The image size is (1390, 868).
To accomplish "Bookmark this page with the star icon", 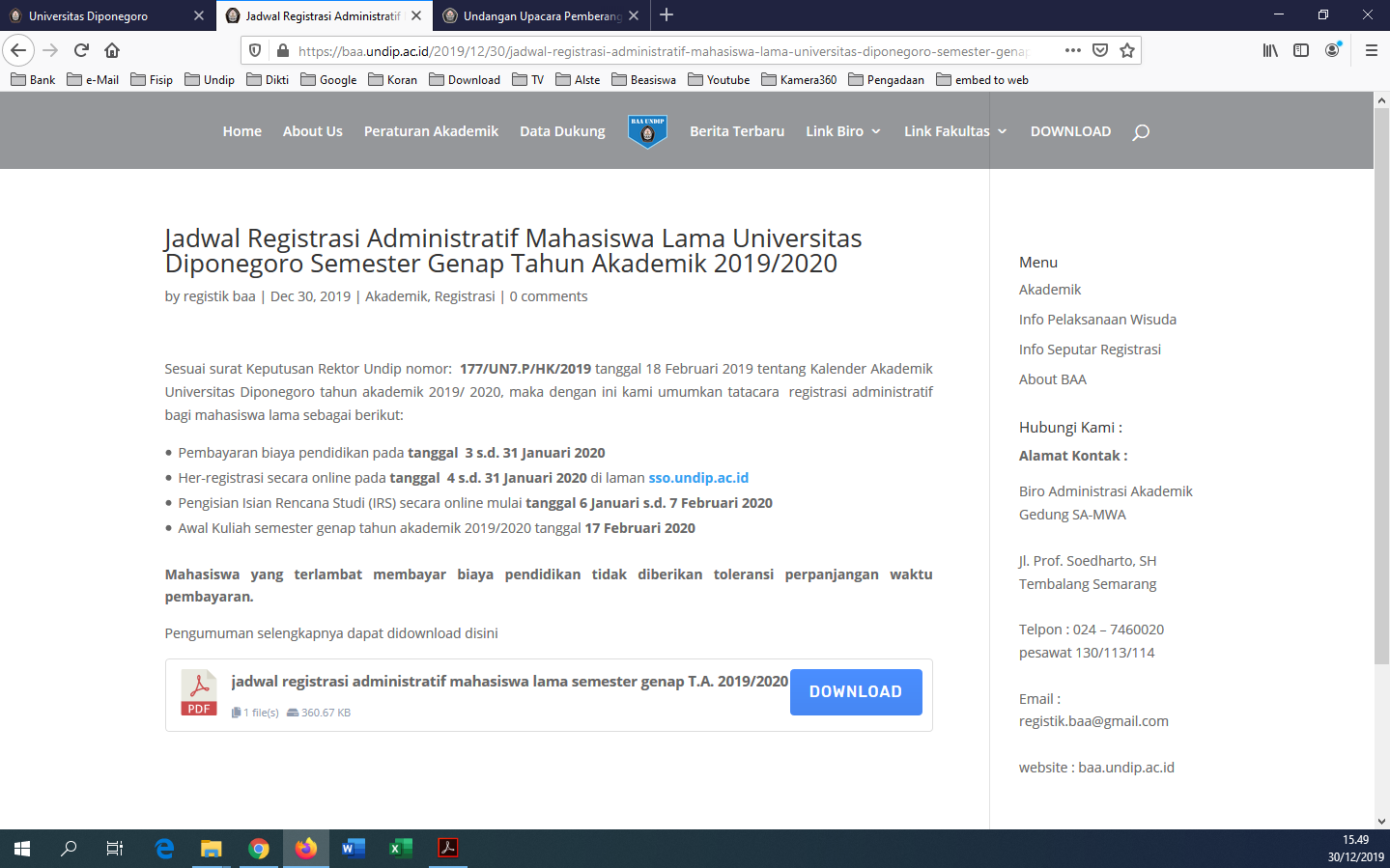I will coord(1126,50).
